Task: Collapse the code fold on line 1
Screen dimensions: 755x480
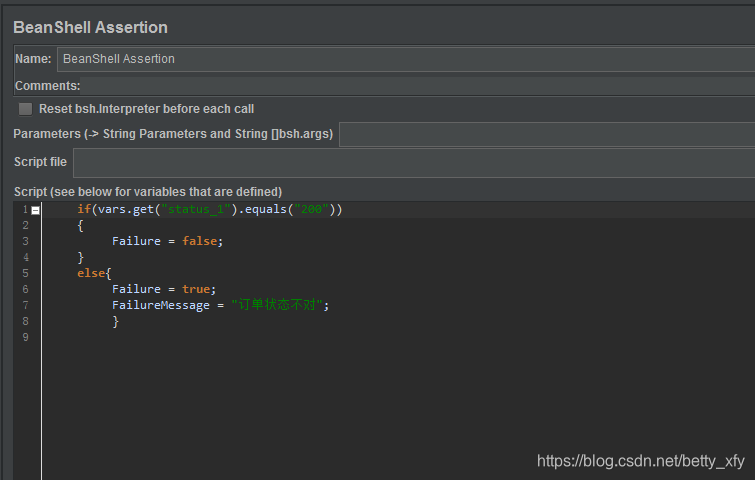Action: pyautogui.click(x=35, y=210)
